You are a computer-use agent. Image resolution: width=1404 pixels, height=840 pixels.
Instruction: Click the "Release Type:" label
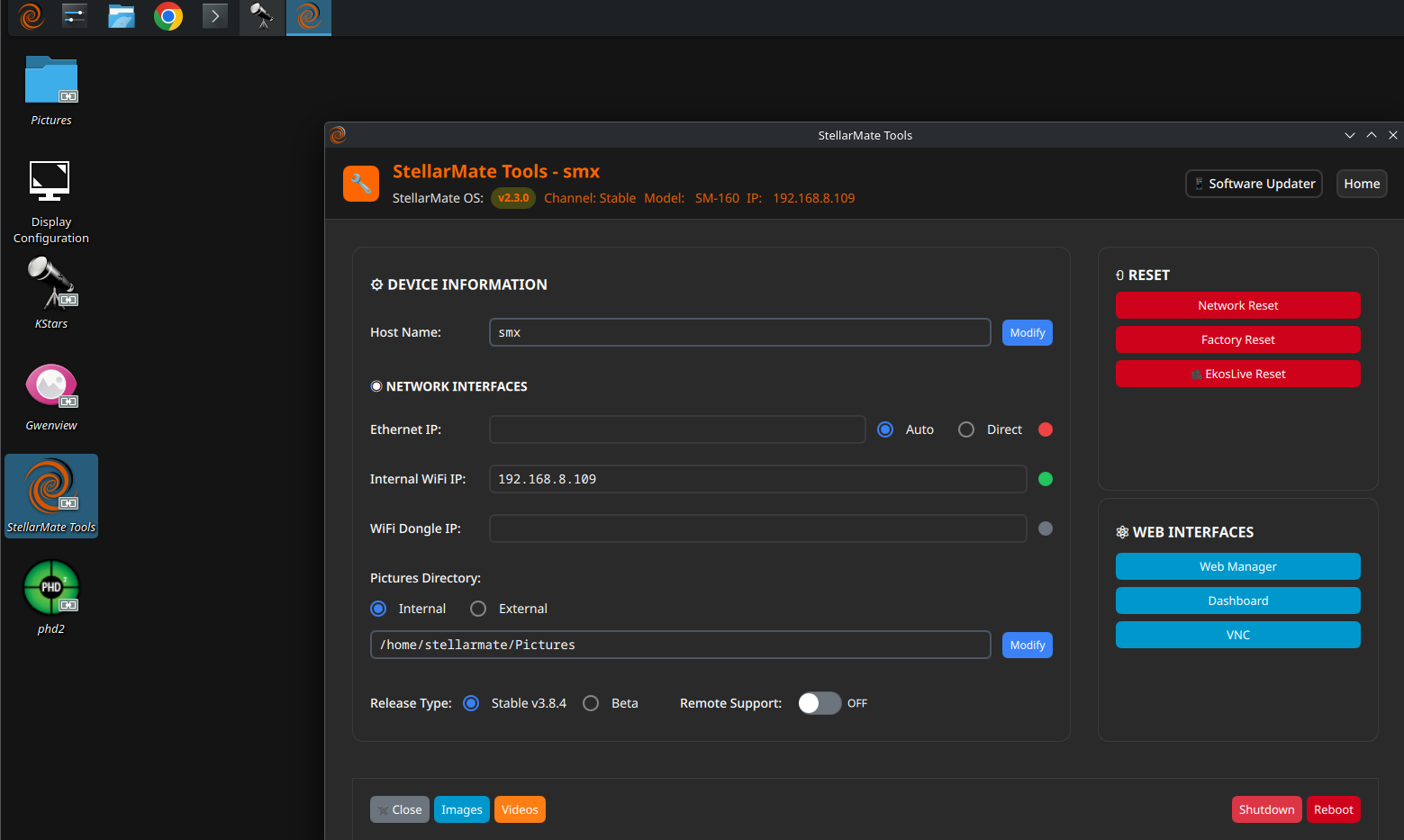click(x=411, y=703)
